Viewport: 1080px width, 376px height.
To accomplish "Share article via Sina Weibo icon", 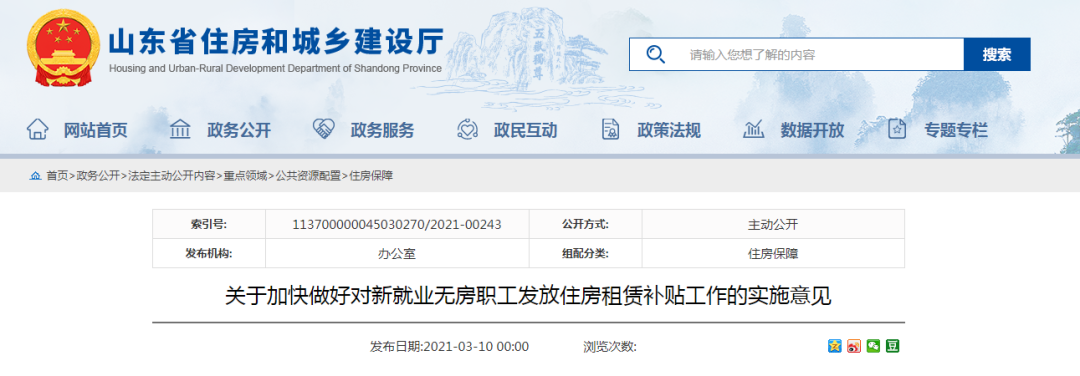I will (854, 346).
